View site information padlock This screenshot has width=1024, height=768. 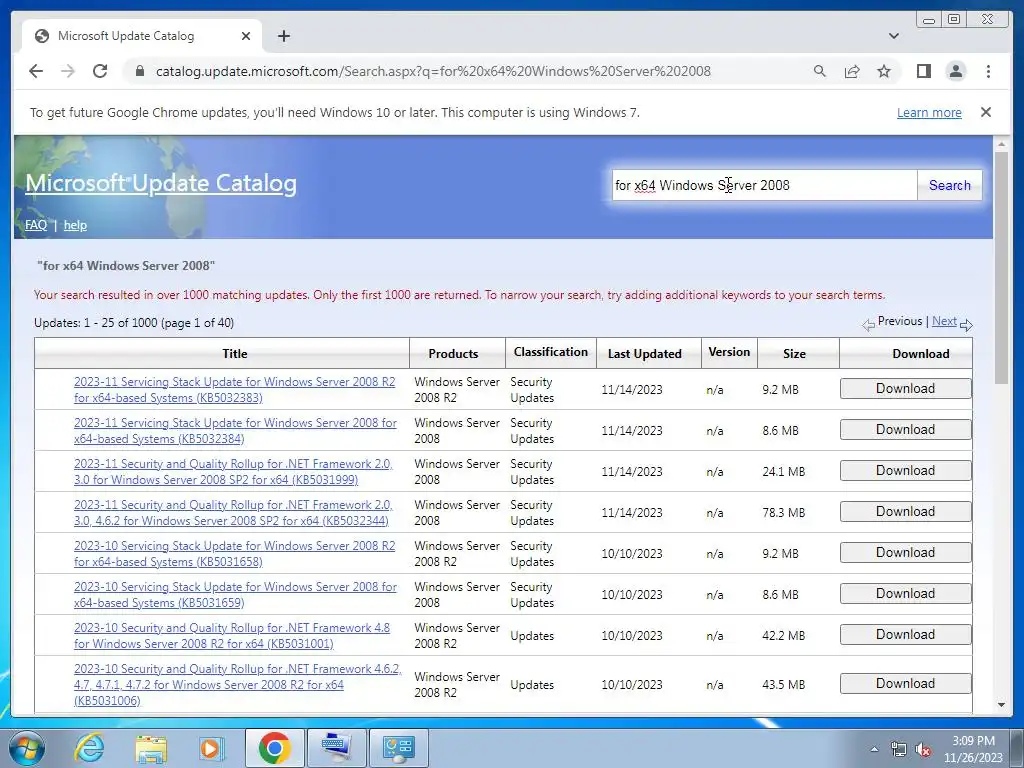tap(140, 71)
